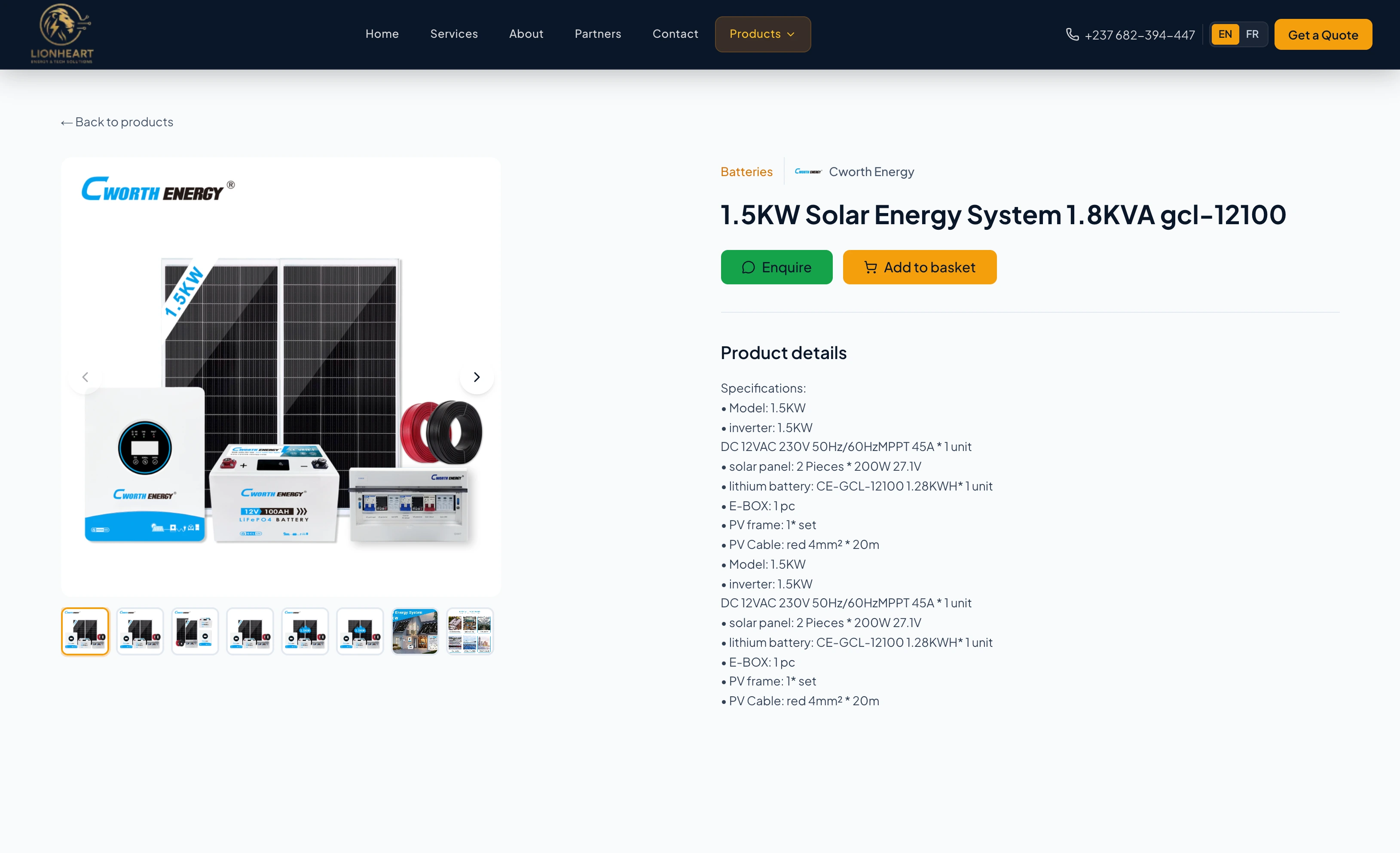Image resolution: width=1400 pixels, height=853 pixels.
Task: Select the Services menu item
Action: click(x=453, y=34)
